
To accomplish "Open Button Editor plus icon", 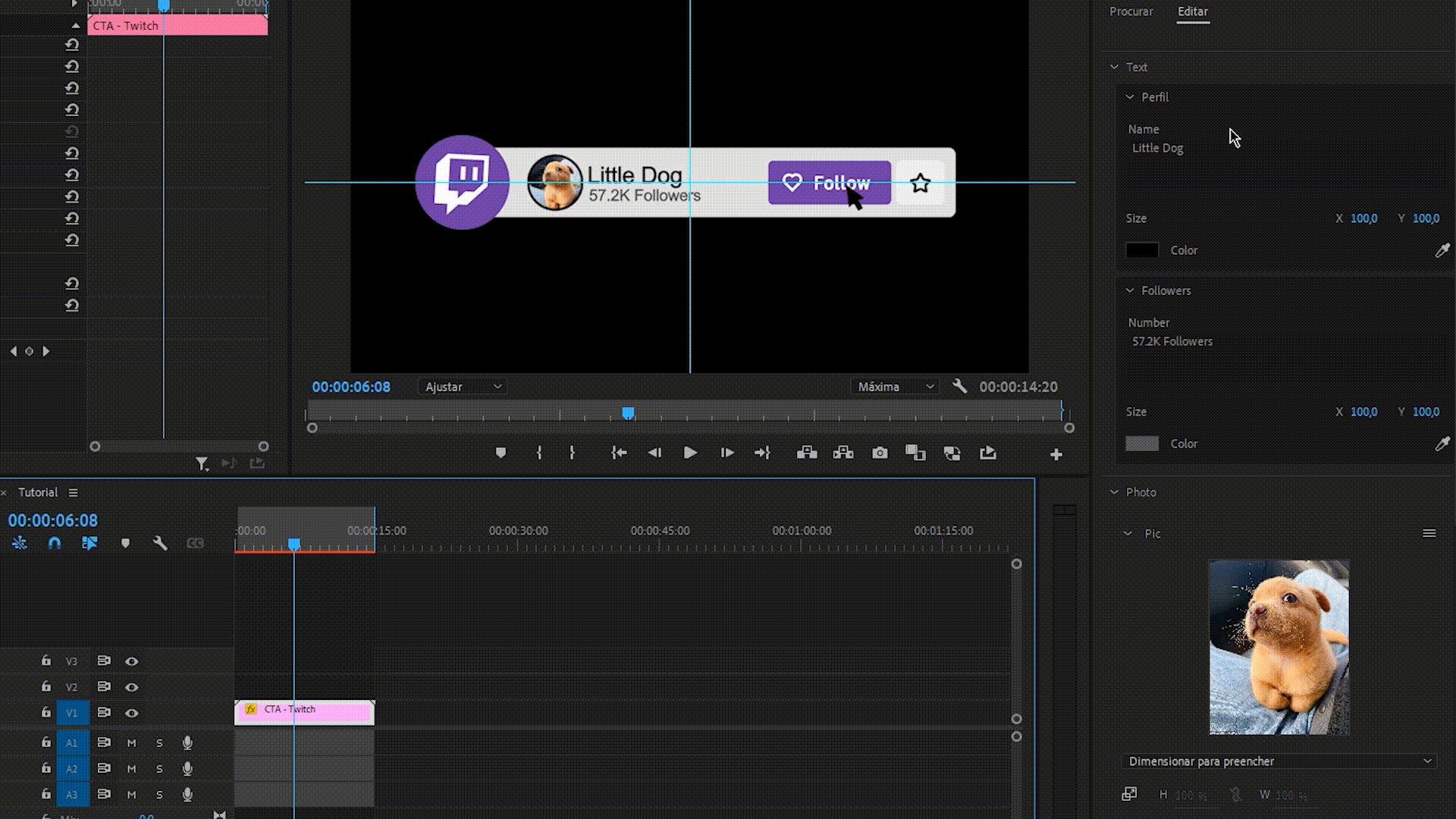I will pos(1056,454).
